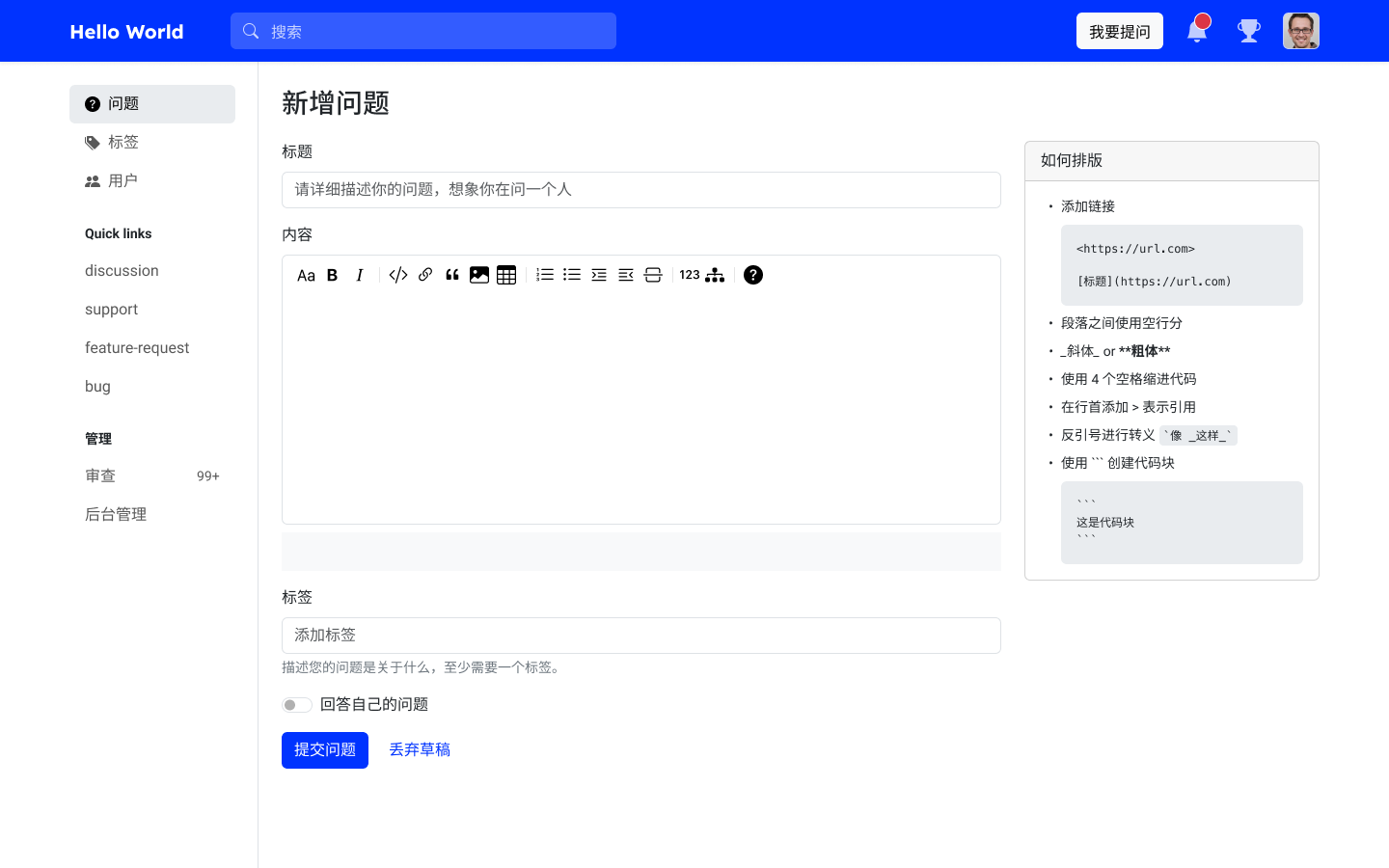Viewport: 1389px width, 868px height.
Task: Click the 如何排版 panel header
Action: (x=1172, y=161)
